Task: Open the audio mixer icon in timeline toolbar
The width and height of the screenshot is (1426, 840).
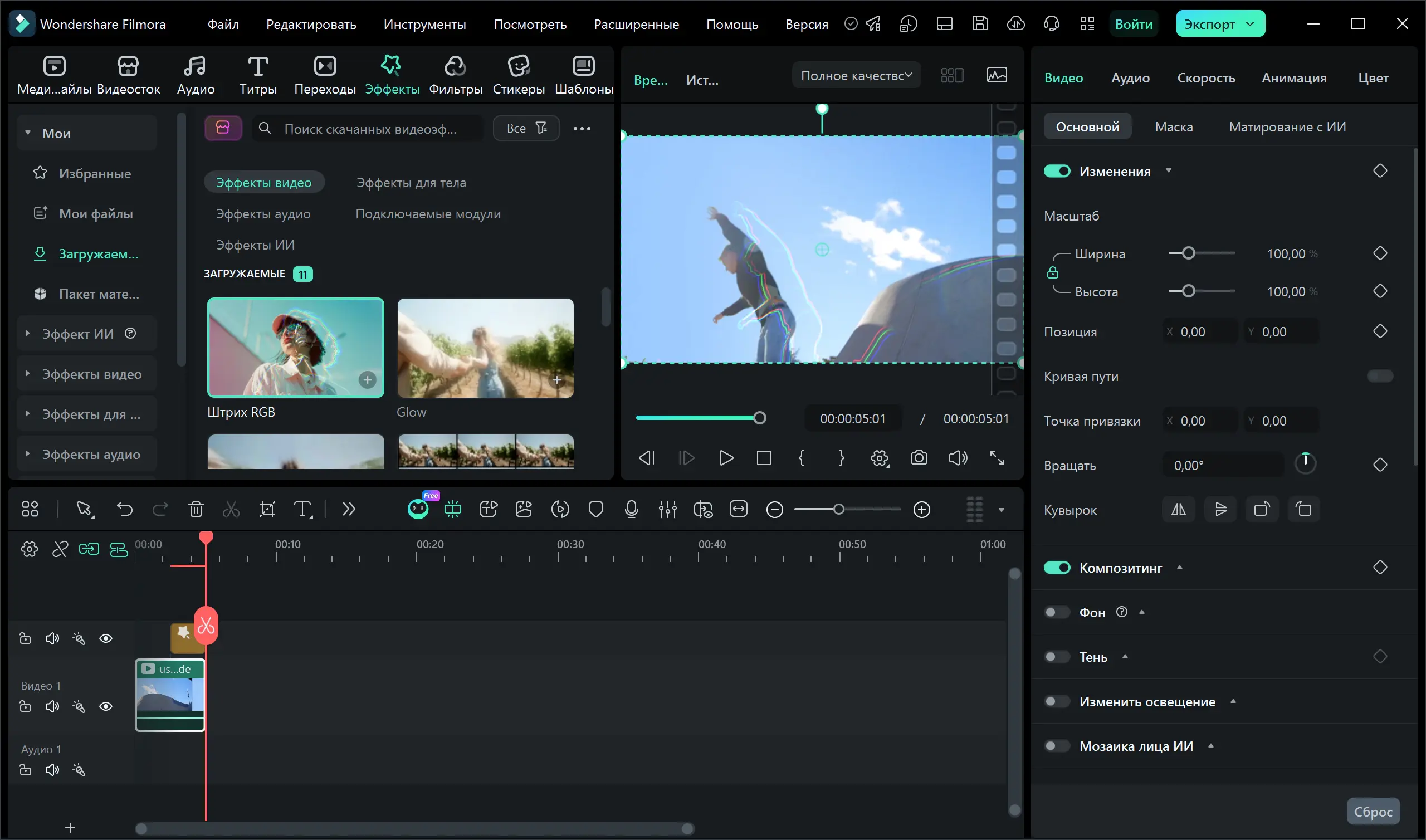Action: (667, 510)
